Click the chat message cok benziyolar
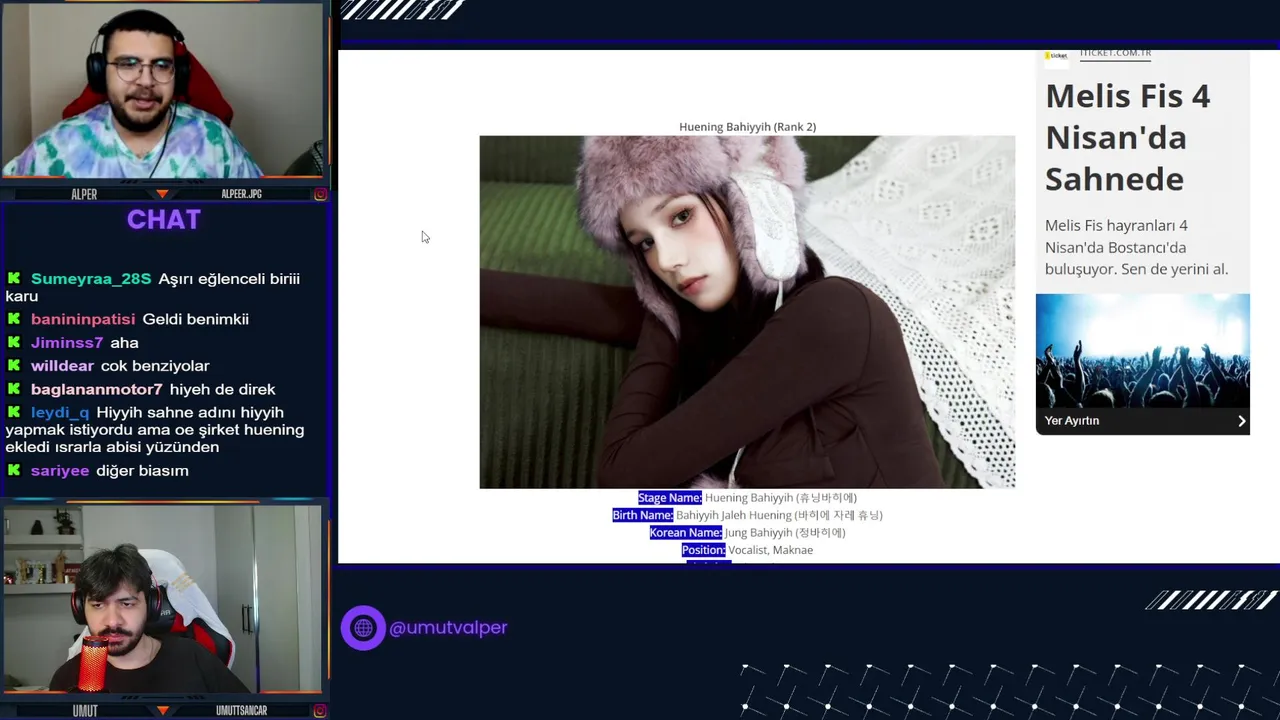The width and height of the screenshot is (1280, 720). pyautogui.click(x=155, y=366)
